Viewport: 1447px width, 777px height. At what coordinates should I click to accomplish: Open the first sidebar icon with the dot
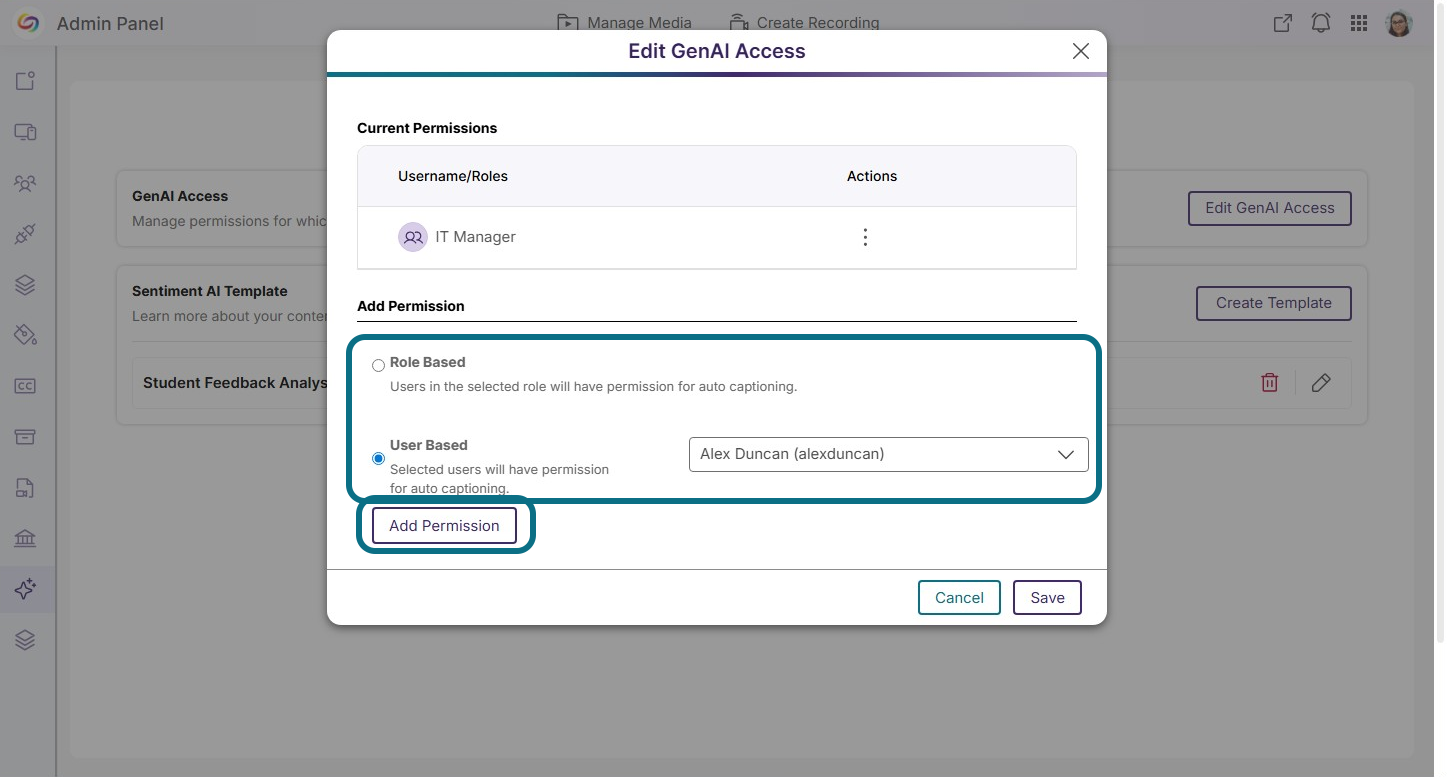point(26,81)
